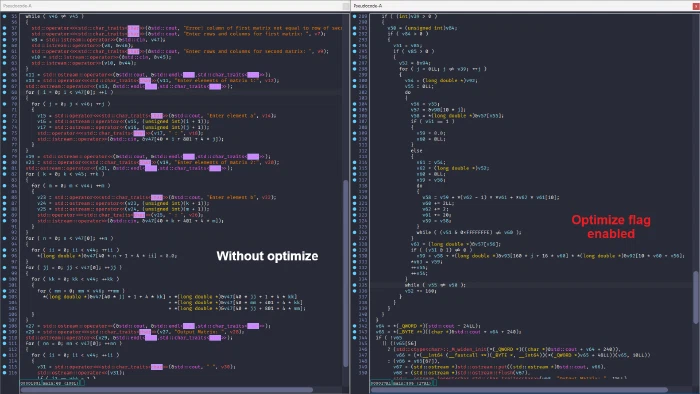This screenshot has height=394, width=700.
Task: Click breakpoint dot beside right line 292 if v64
Action: pyautogui.click(x=354, y=33)
